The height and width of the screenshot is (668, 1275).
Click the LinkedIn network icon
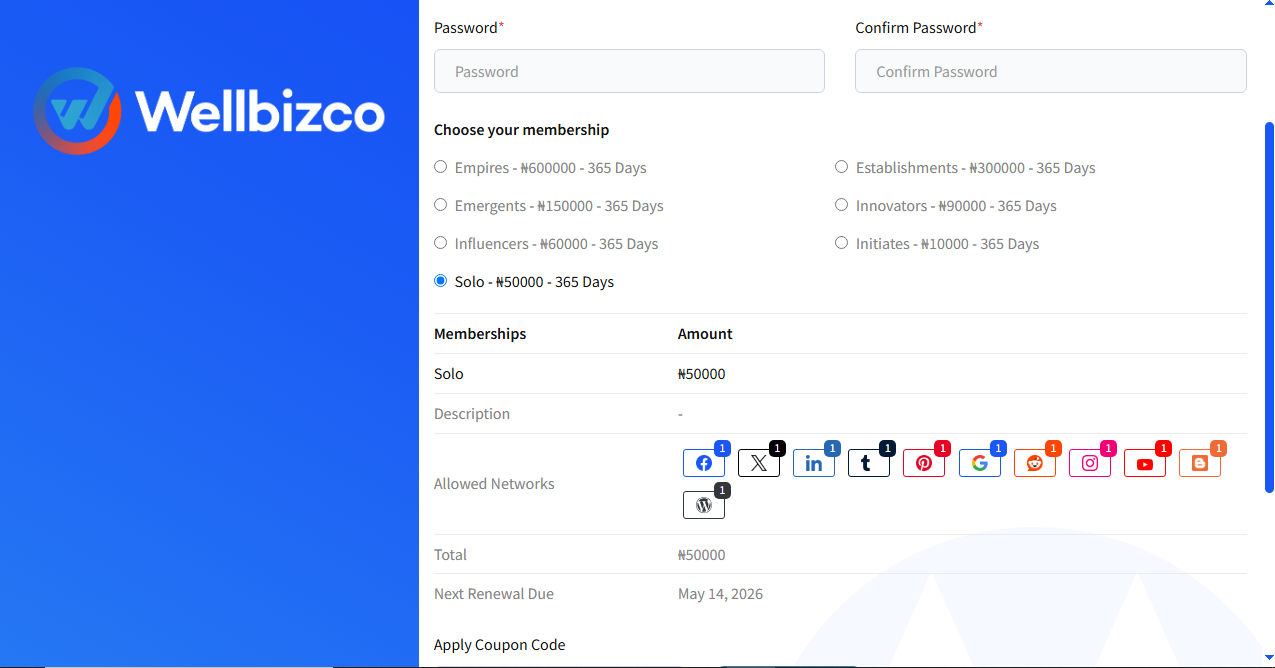coord(814,463)
